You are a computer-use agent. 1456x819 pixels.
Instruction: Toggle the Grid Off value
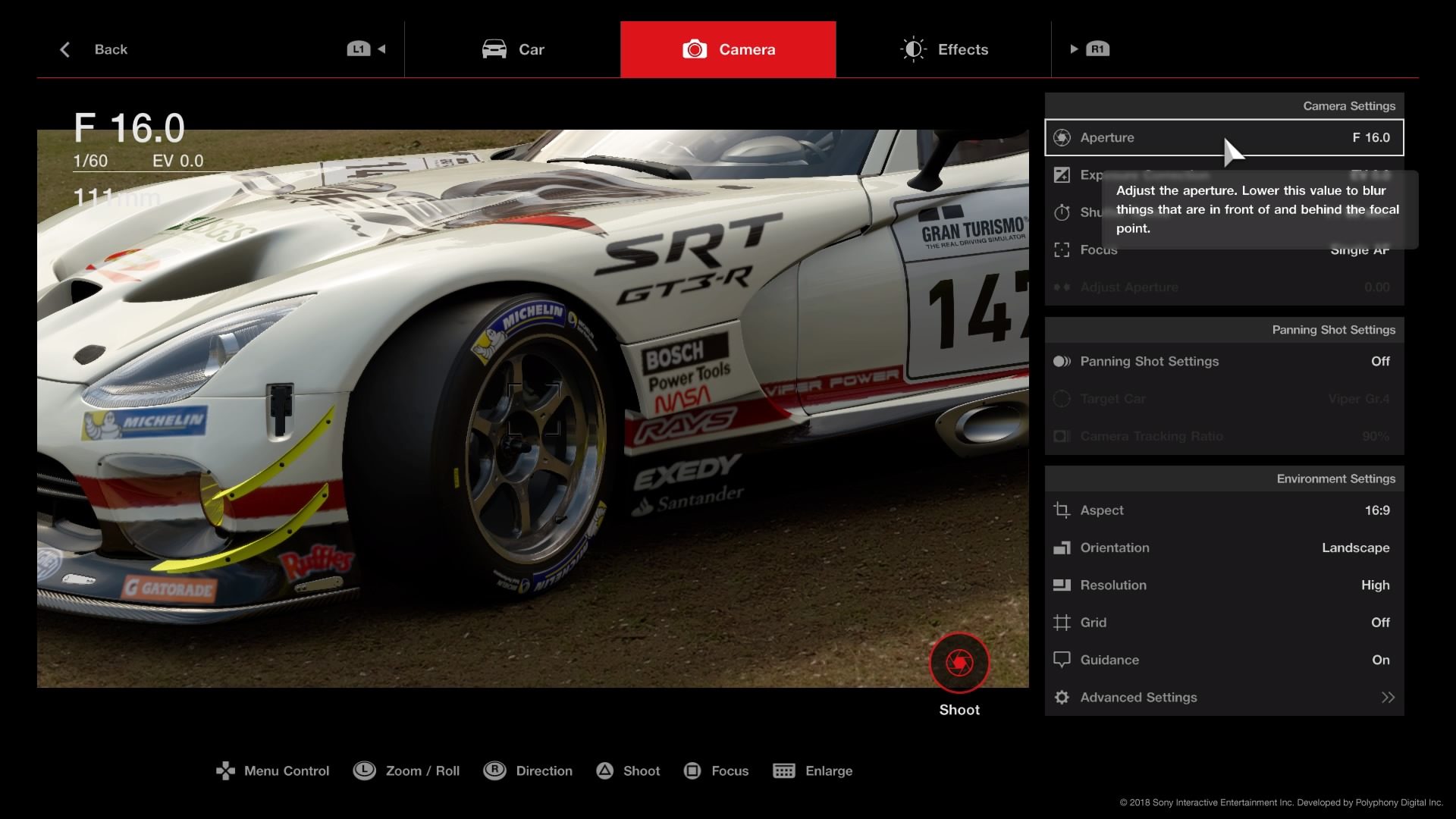point(1380,623)
